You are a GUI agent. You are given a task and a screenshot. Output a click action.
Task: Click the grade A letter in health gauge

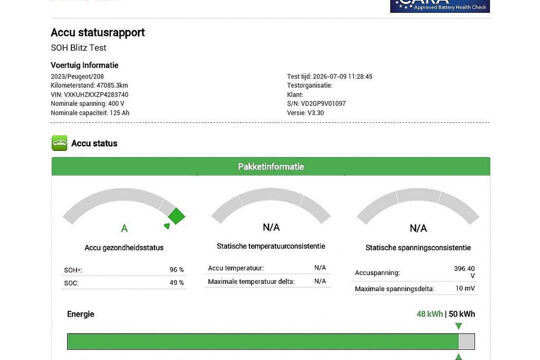point(124,228)
